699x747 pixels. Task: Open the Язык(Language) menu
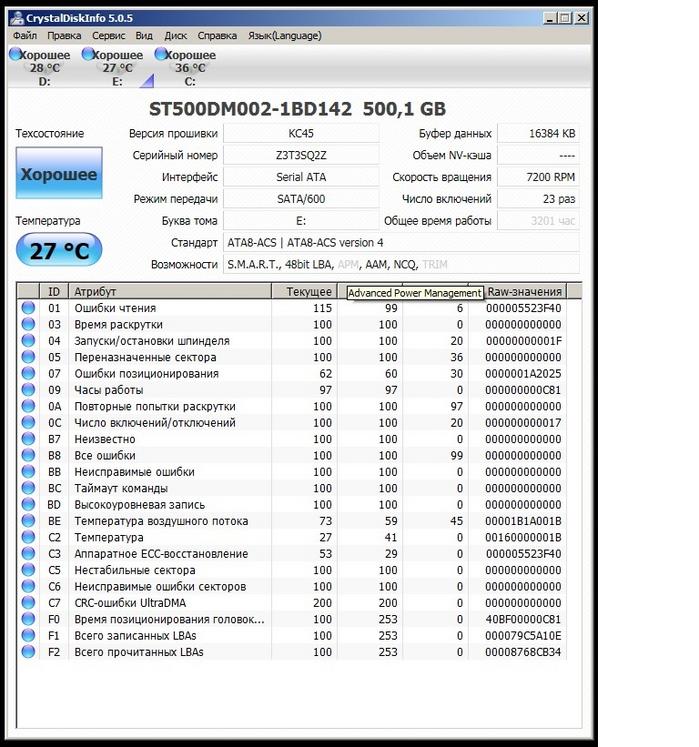(x=284, y=36)
